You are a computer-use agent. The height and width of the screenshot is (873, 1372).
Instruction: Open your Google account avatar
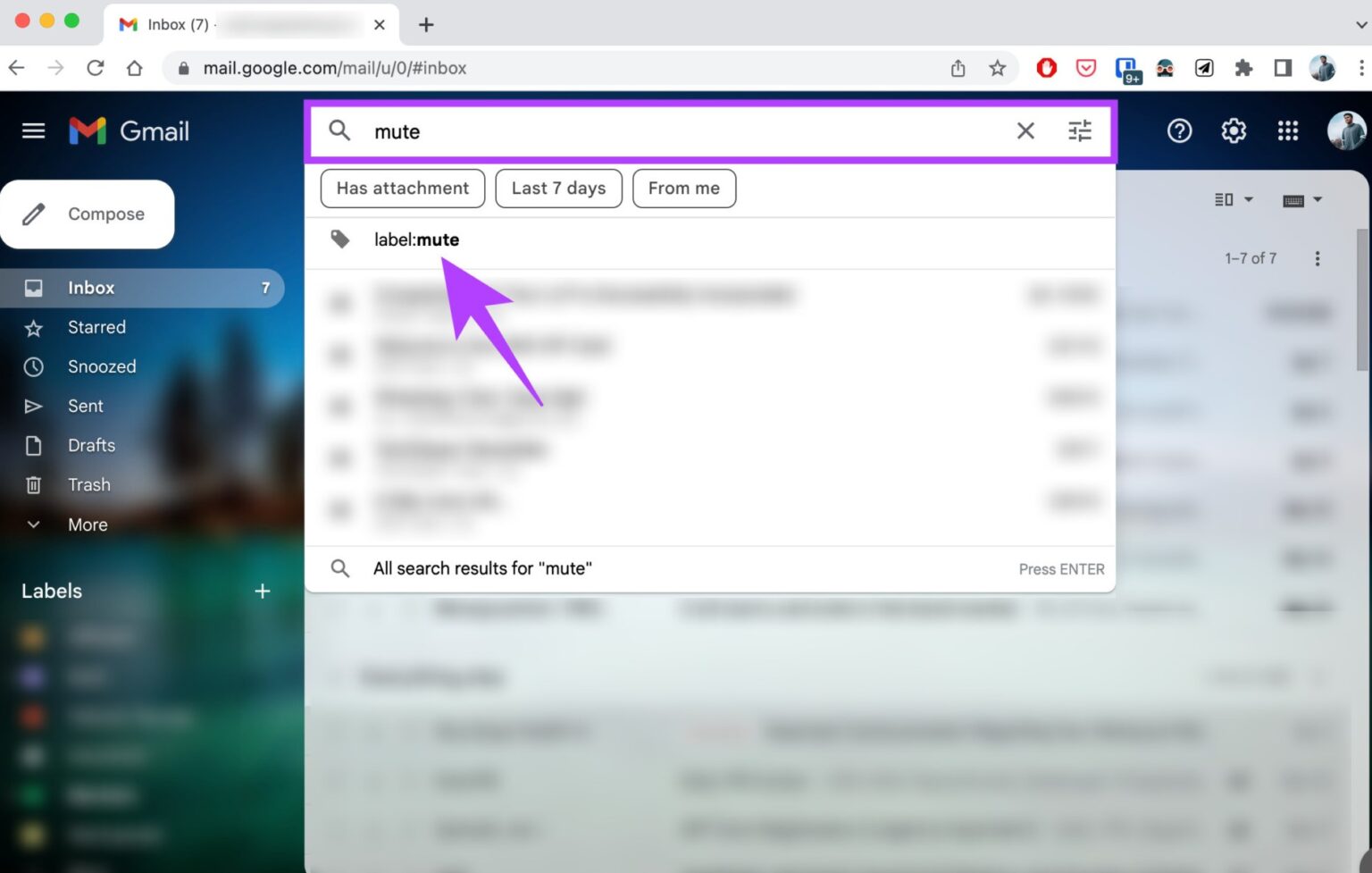pos(1347,130)
